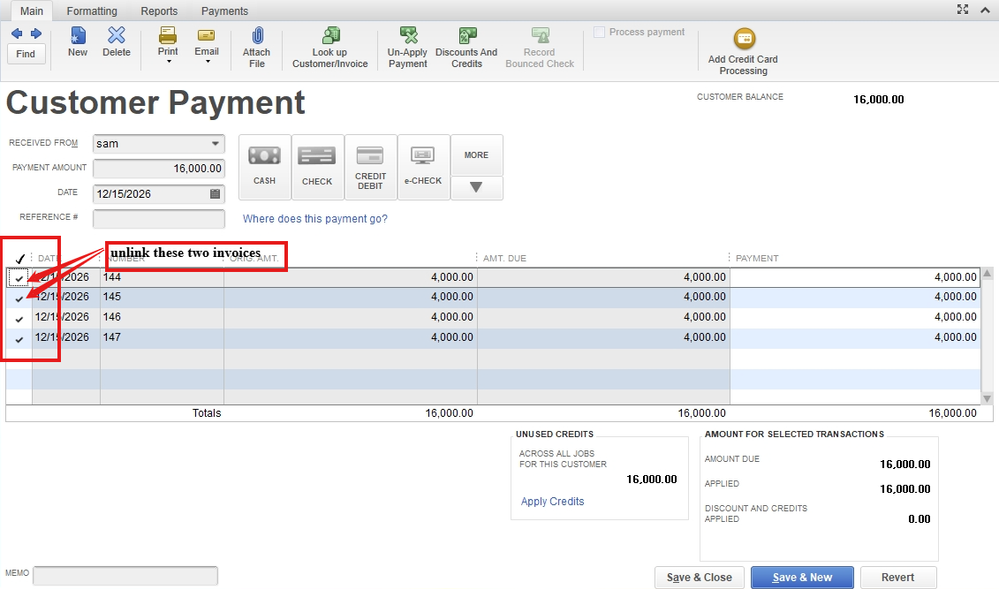Choose CHECK payment method
This screenshot has width=999, height=589.
click(x=317, y=166)
